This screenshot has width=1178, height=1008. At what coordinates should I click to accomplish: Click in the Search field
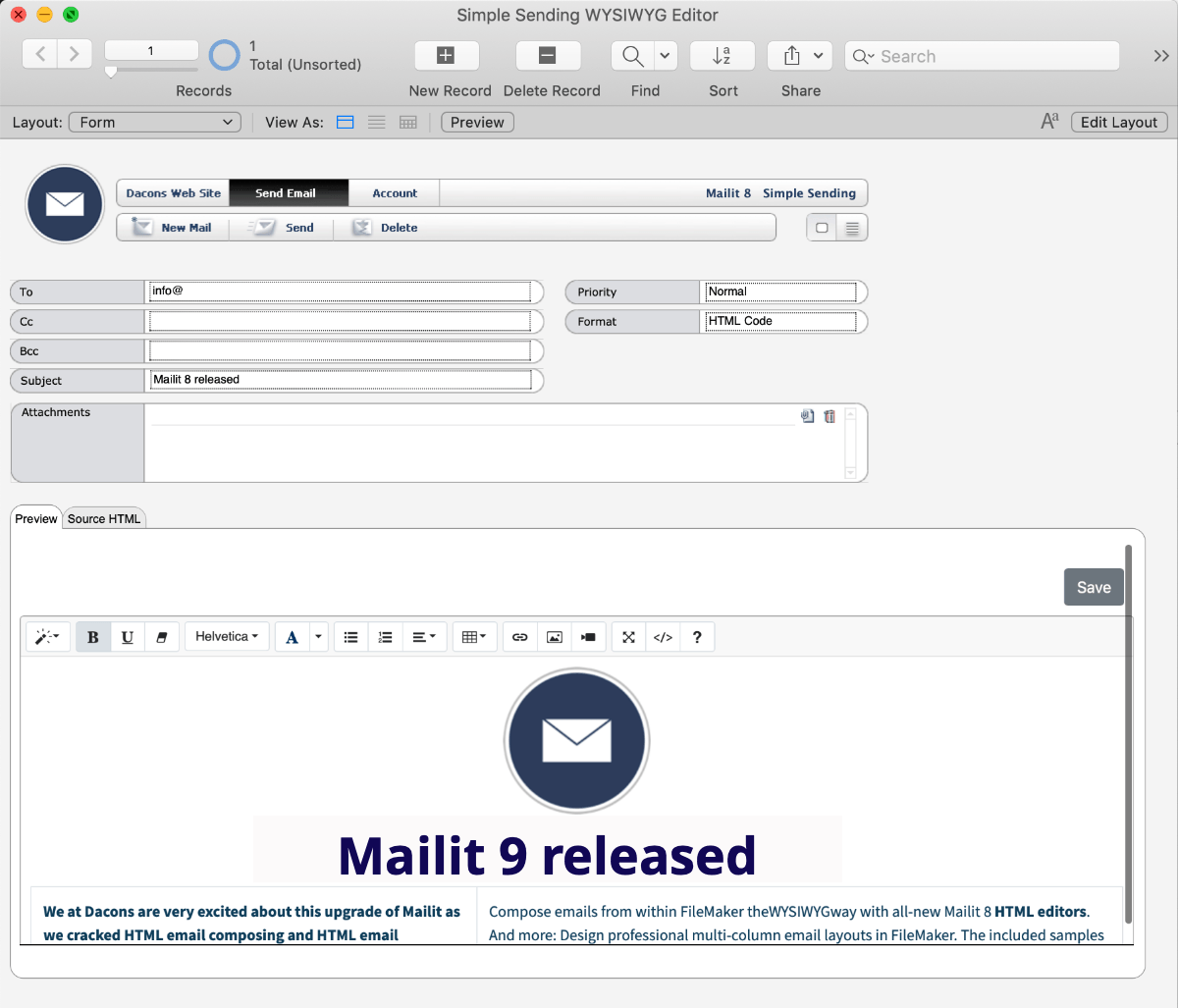click(x=982, y=56)
